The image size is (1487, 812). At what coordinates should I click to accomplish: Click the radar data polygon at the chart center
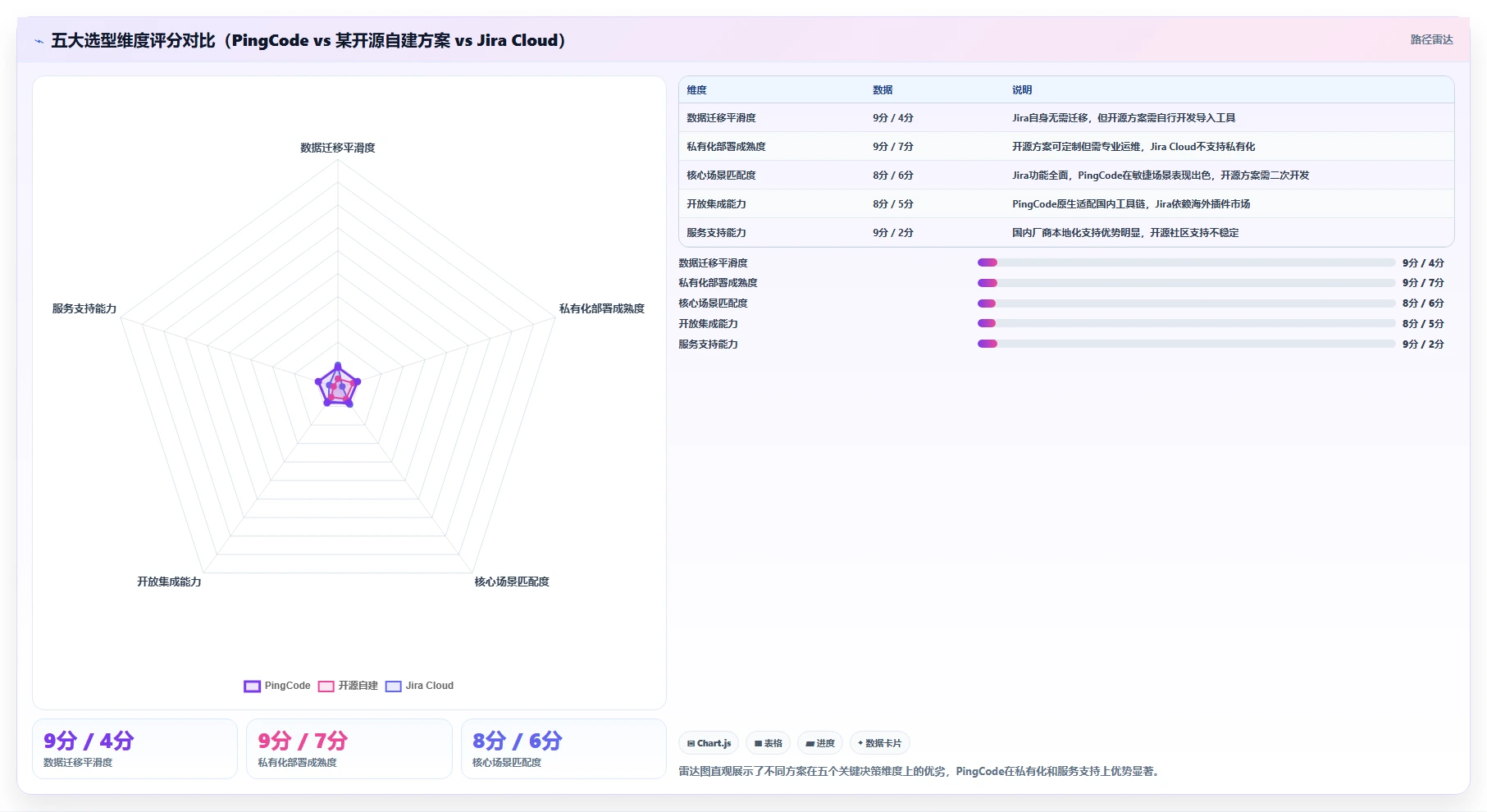pos(338,386)
